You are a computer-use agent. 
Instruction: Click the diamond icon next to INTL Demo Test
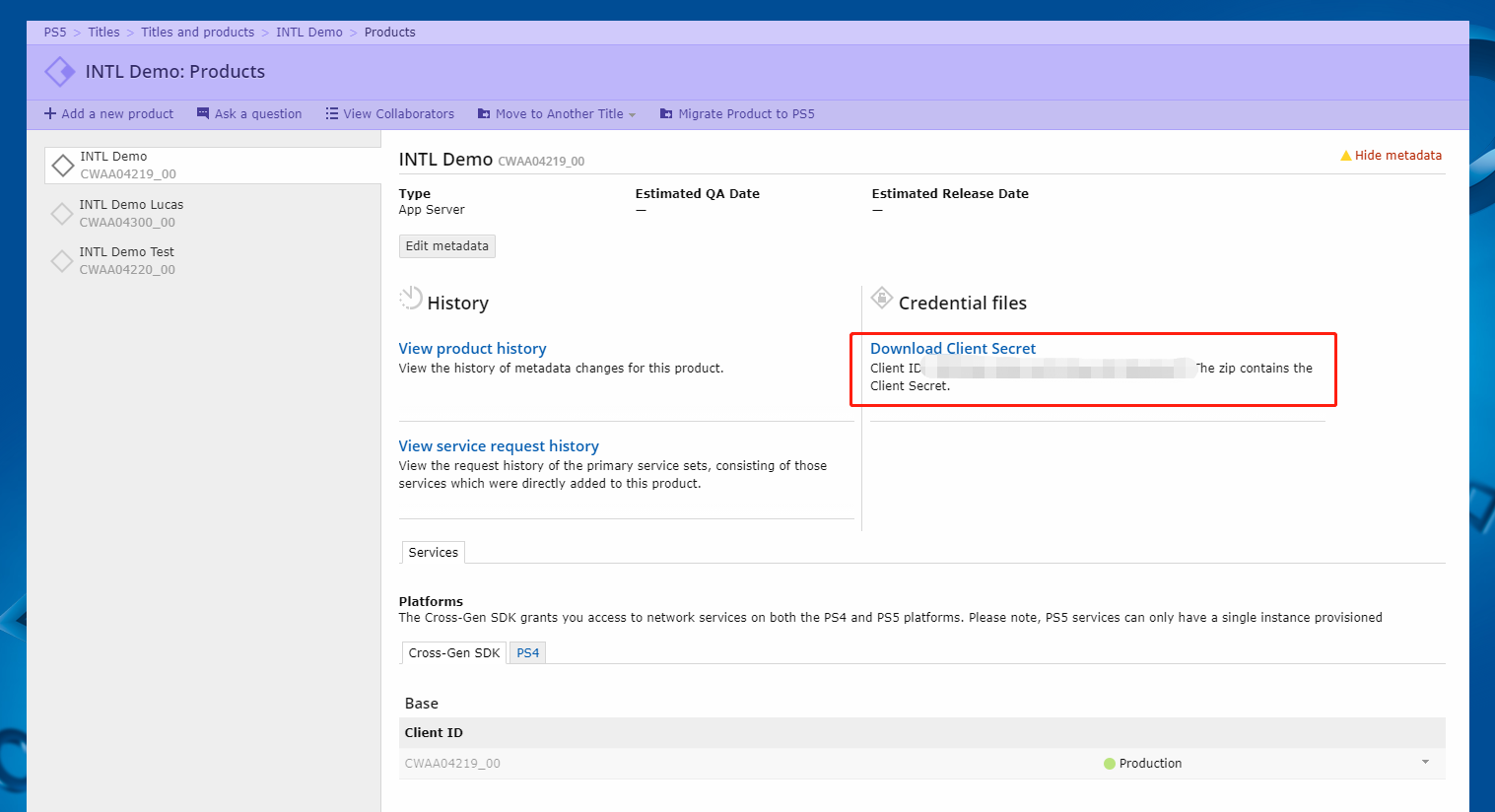click(x=62, y=261)
